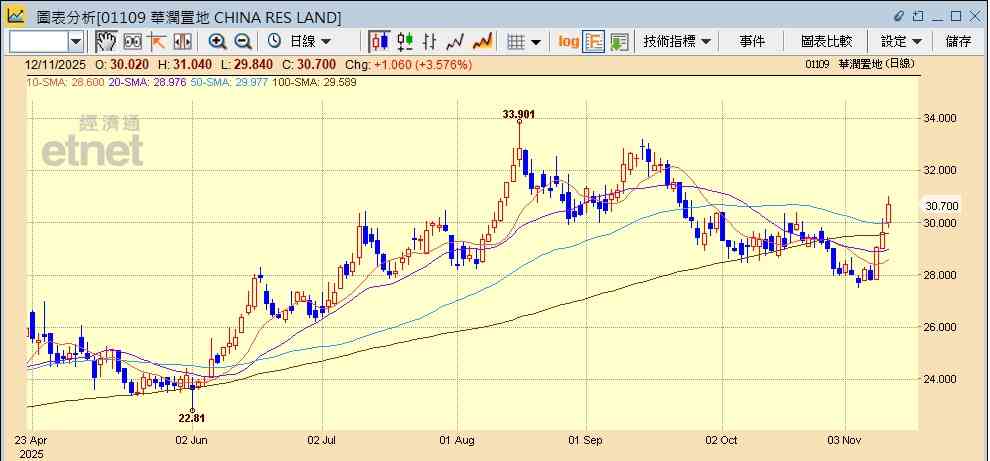The height and width of the screenshot is (461, 990).
Task: Switch to the line chart type
Action: coord(455,42)
